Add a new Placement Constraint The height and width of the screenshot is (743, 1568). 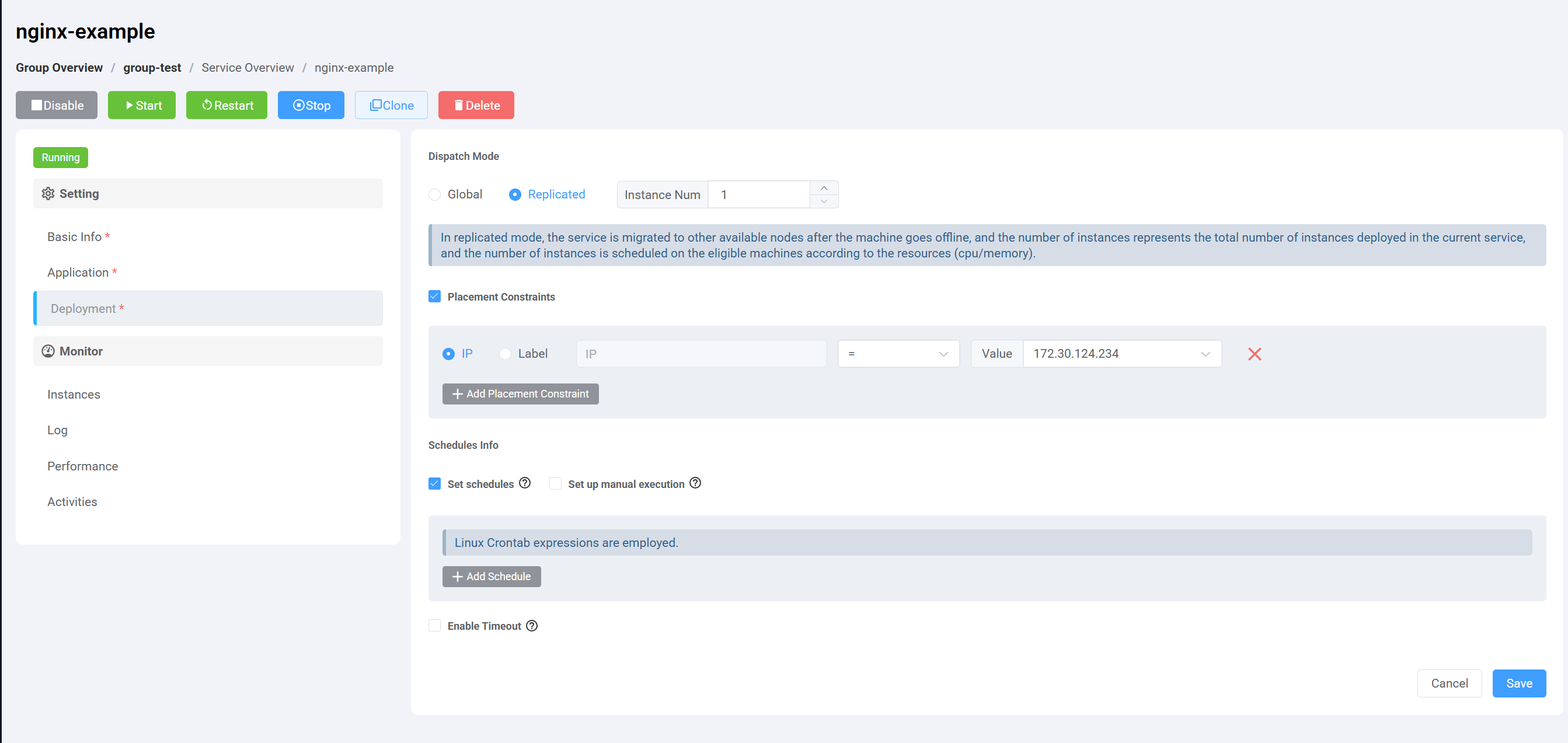[521, 394]
